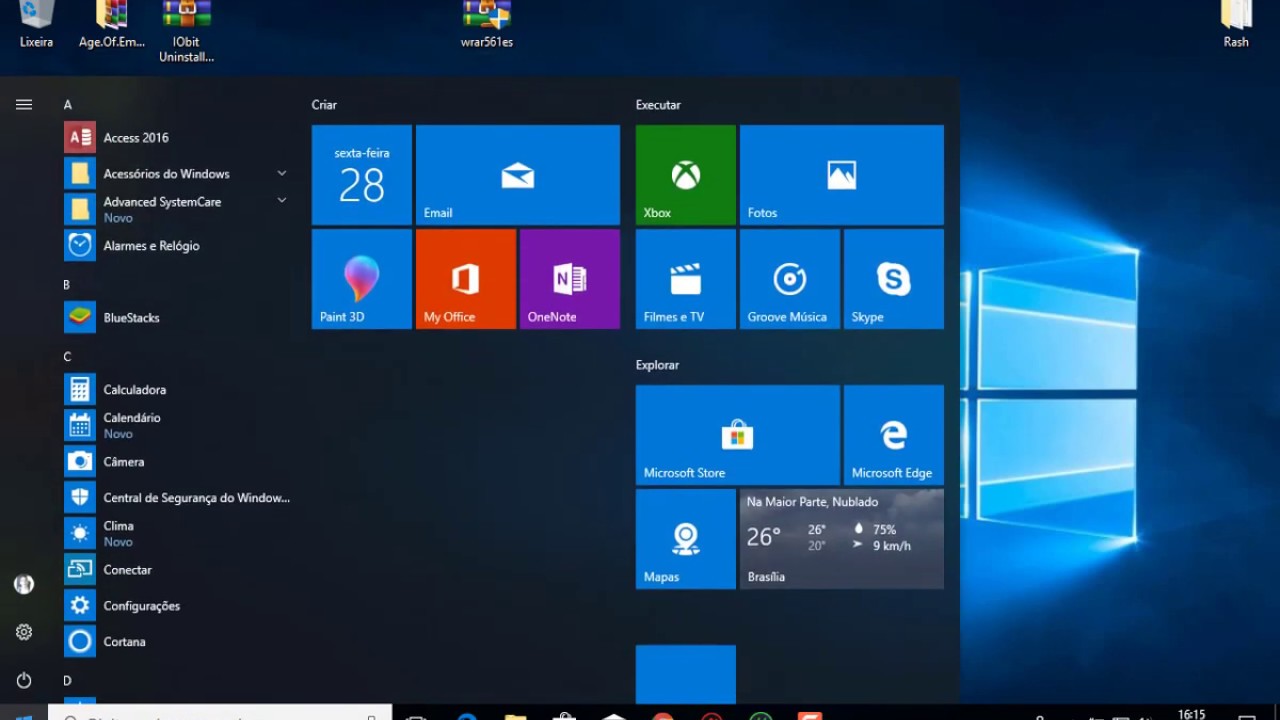Click the letter D section header

coord(68,681)
